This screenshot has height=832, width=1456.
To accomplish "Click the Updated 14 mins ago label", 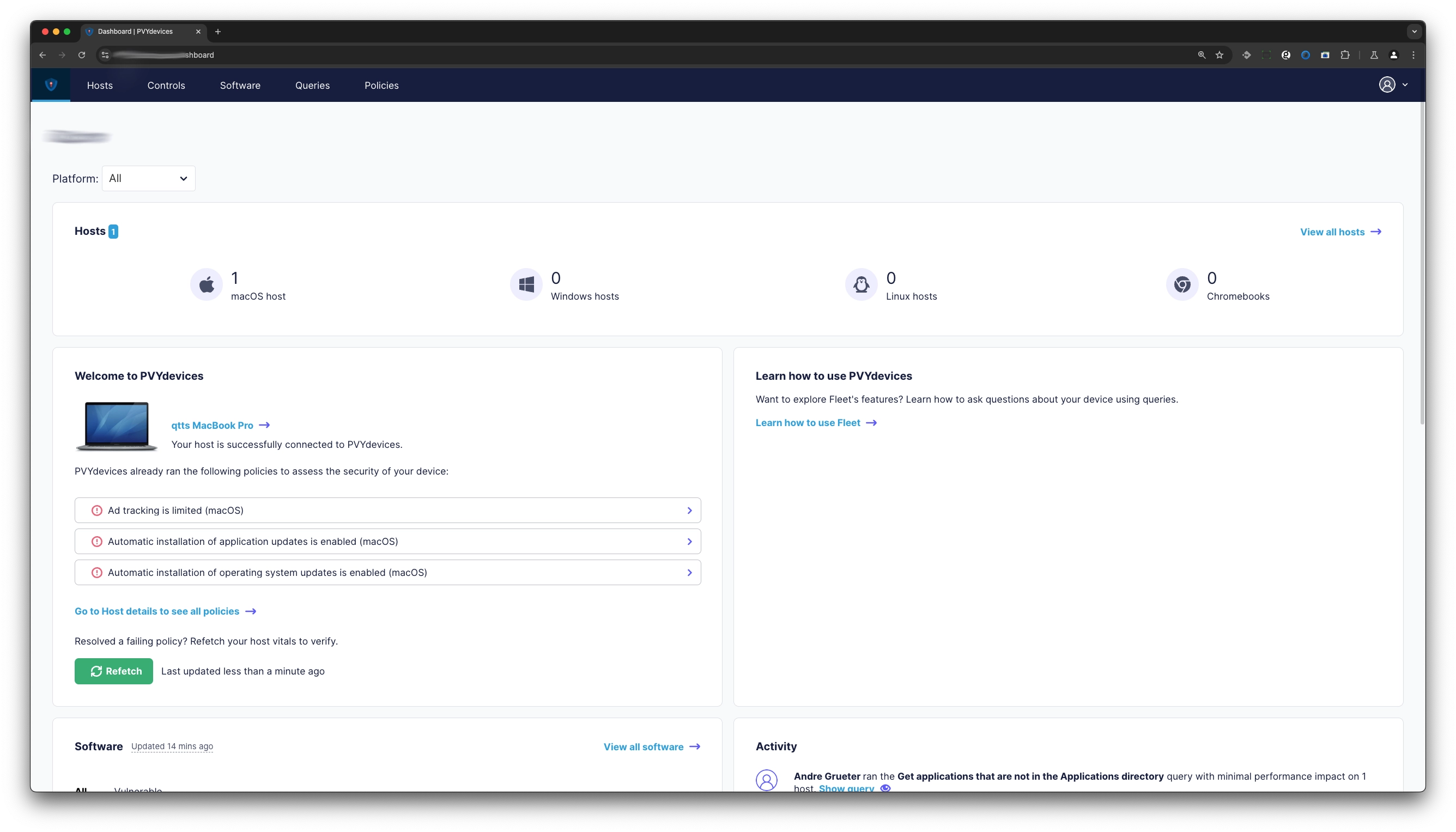I will (172, 746).
